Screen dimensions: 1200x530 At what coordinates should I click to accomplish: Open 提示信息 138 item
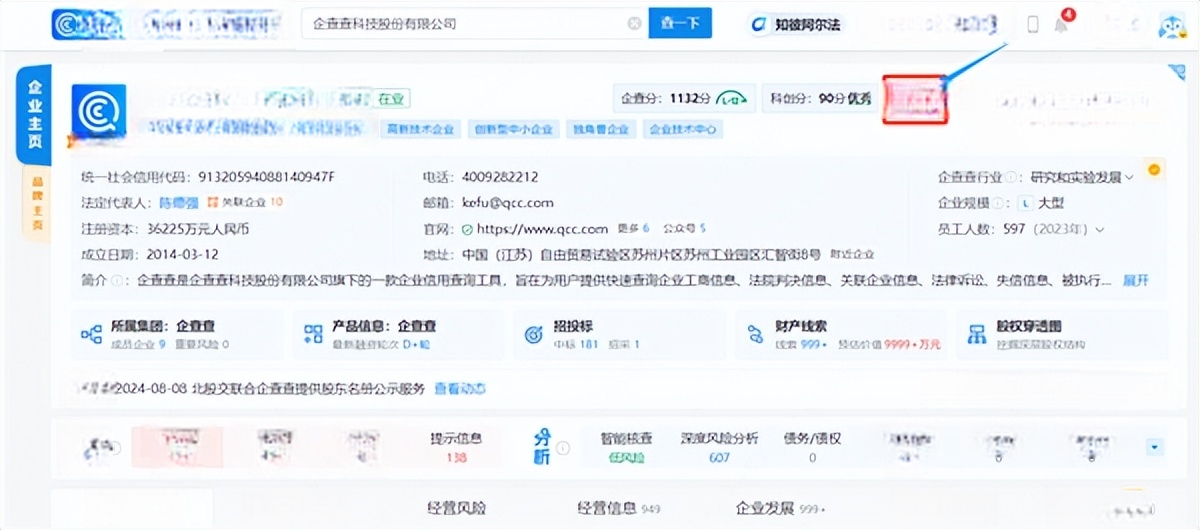click(456, 447)
